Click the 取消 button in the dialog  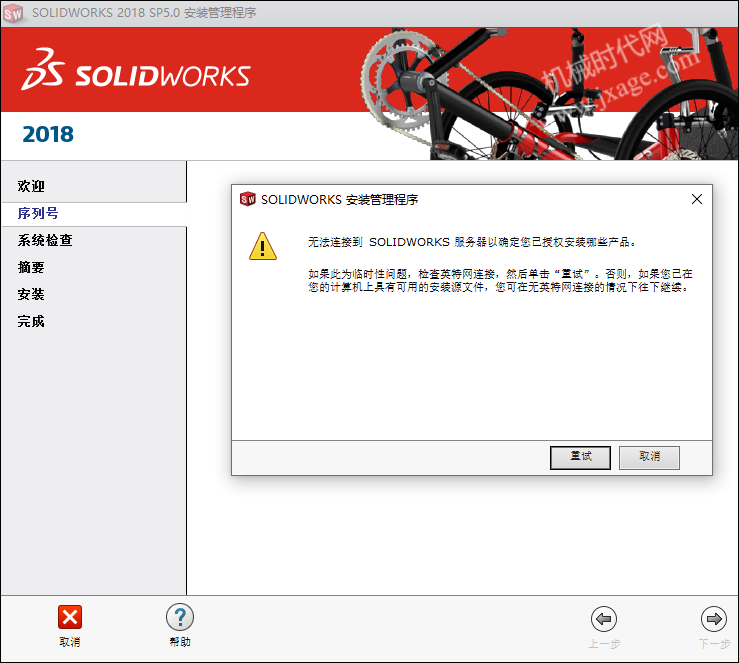(649, 458)
